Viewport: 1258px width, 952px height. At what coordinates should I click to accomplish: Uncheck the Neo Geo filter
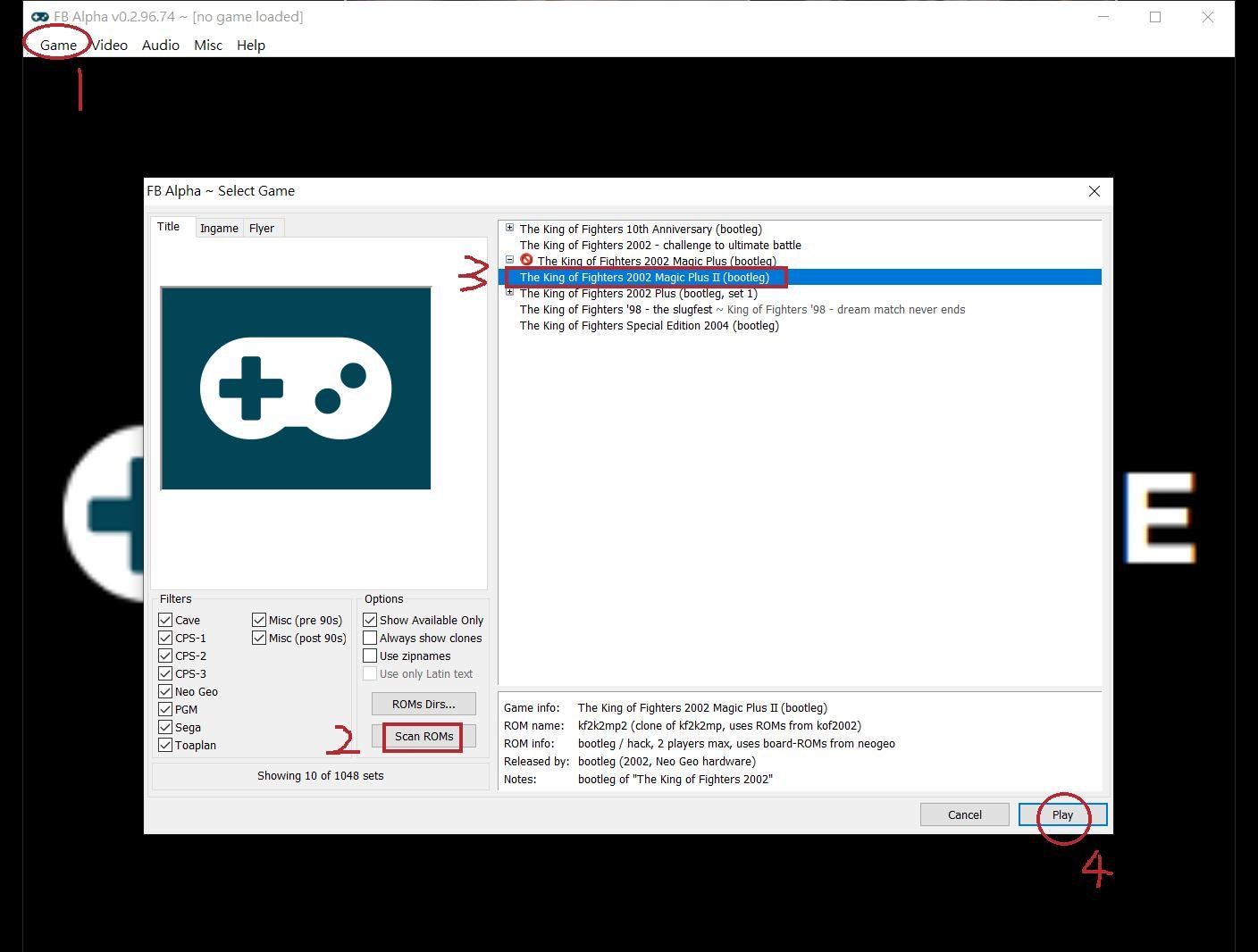(x=165, y=691)
